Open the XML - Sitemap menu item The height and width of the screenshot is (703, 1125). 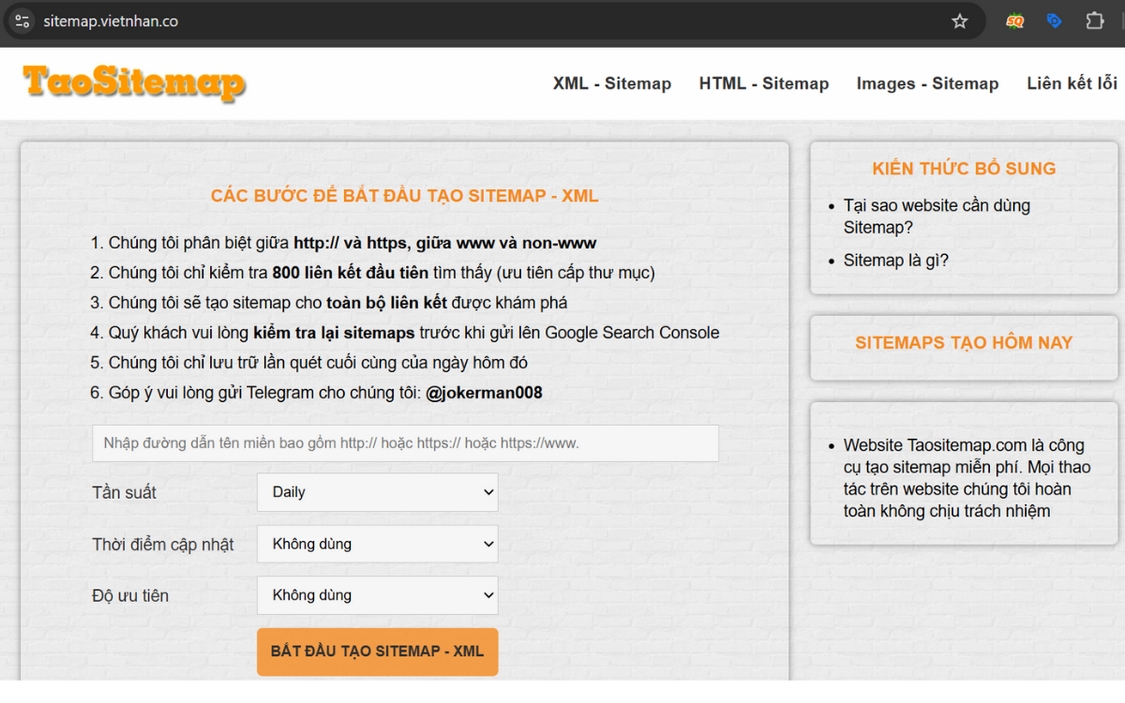(x=612, y=83)
